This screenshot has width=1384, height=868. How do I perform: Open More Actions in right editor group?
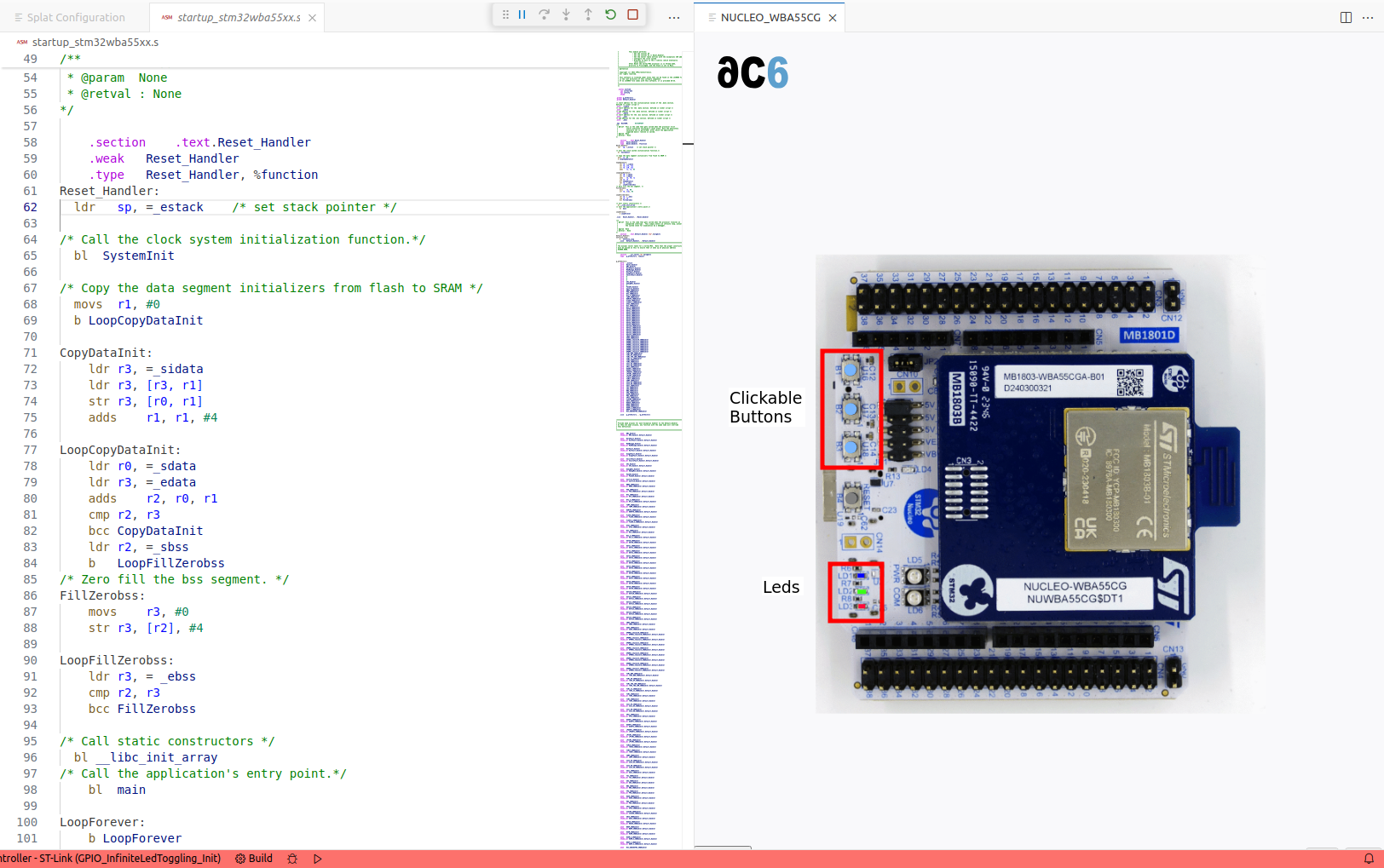[1368, 17]
